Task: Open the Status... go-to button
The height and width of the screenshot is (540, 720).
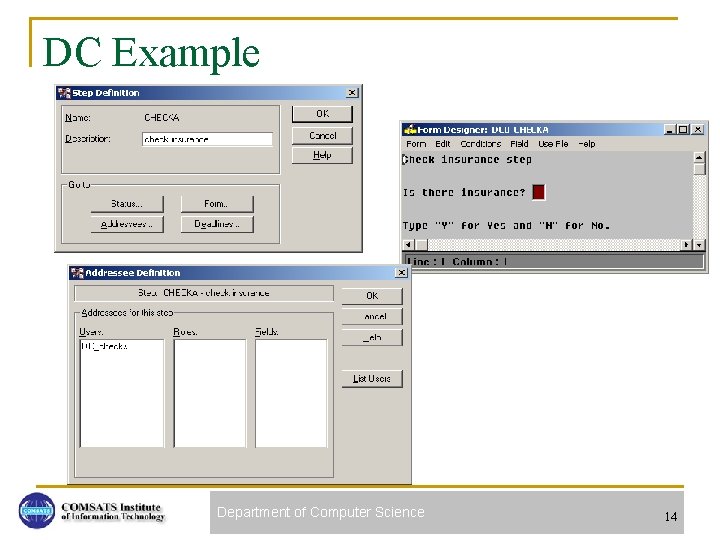Action: pos(127,204)
